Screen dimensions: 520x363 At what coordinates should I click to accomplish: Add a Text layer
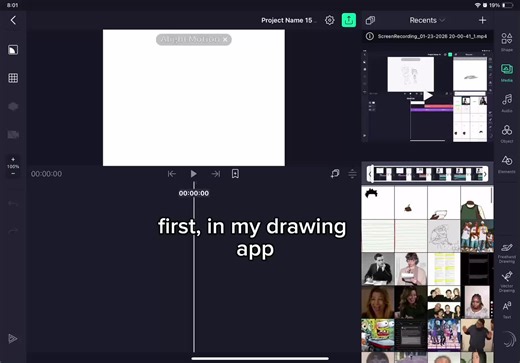click(x=507, y=310)
